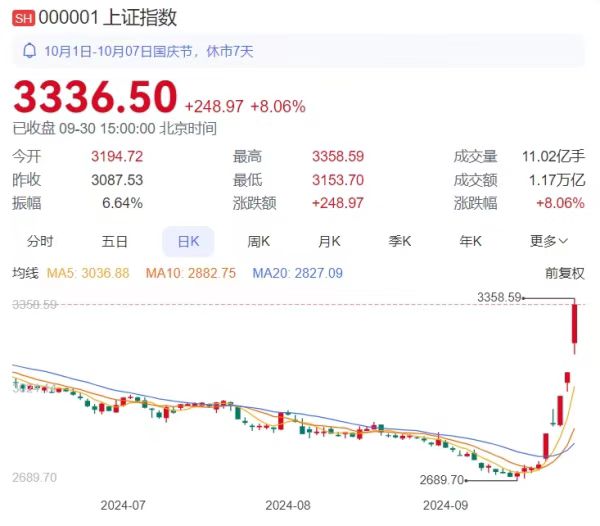Open the 前复权 adjustment selector
Screen dimensions: 600x526
pos(564,272)
